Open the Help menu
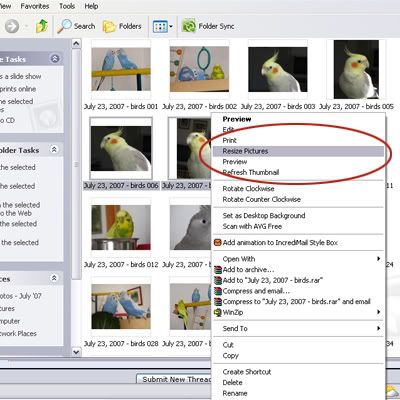This screenshot has height=400, width=400. (x=91, y=6)
